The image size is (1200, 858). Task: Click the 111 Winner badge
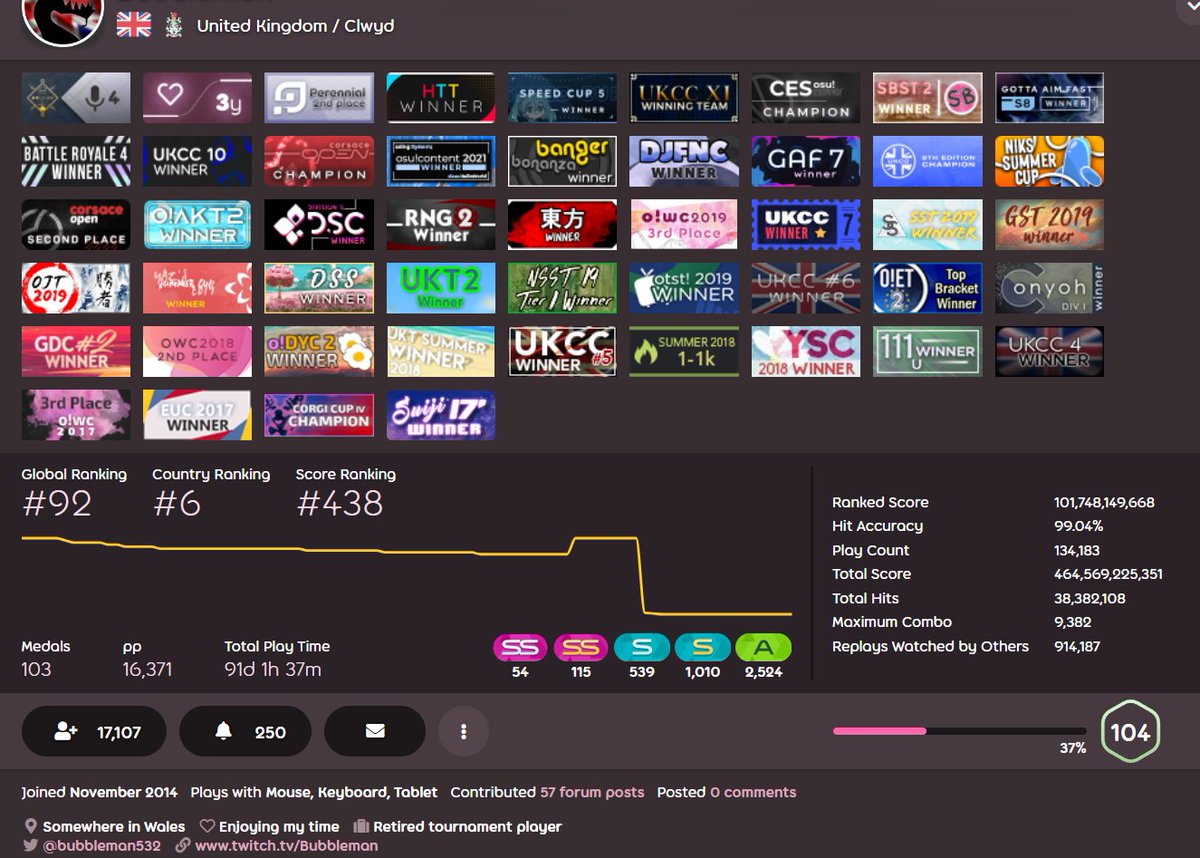[927, 352]
